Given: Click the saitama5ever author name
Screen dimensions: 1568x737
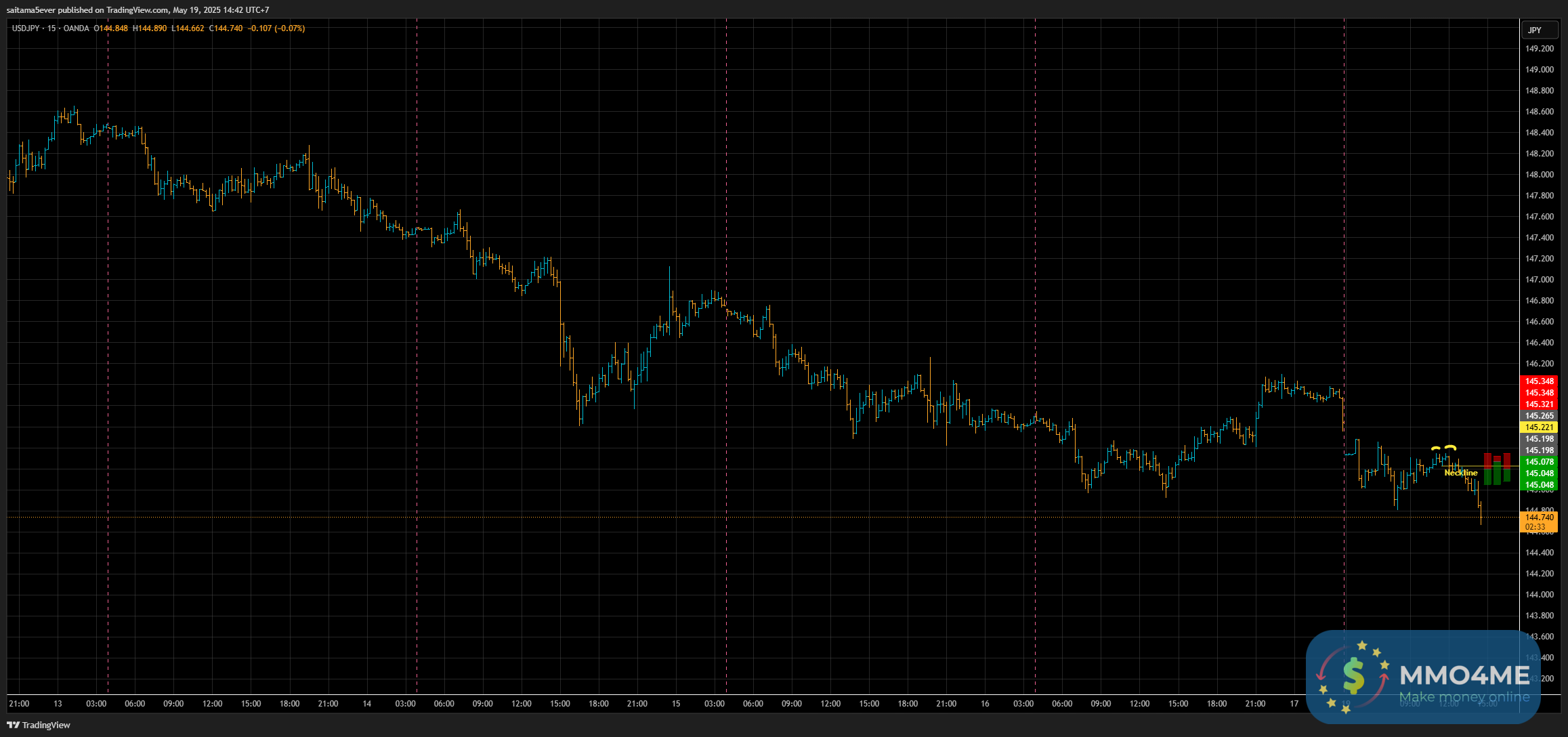Looking at the screenshot, I should (30, 10).
